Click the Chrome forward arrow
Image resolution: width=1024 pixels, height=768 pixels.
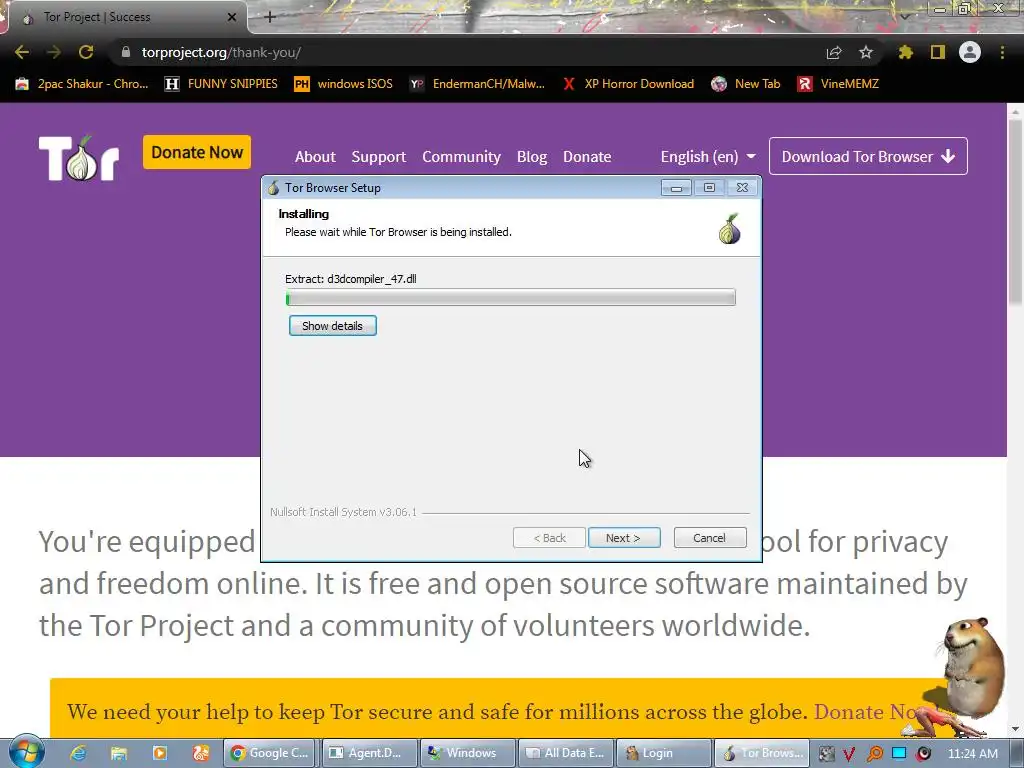(54, 52)
